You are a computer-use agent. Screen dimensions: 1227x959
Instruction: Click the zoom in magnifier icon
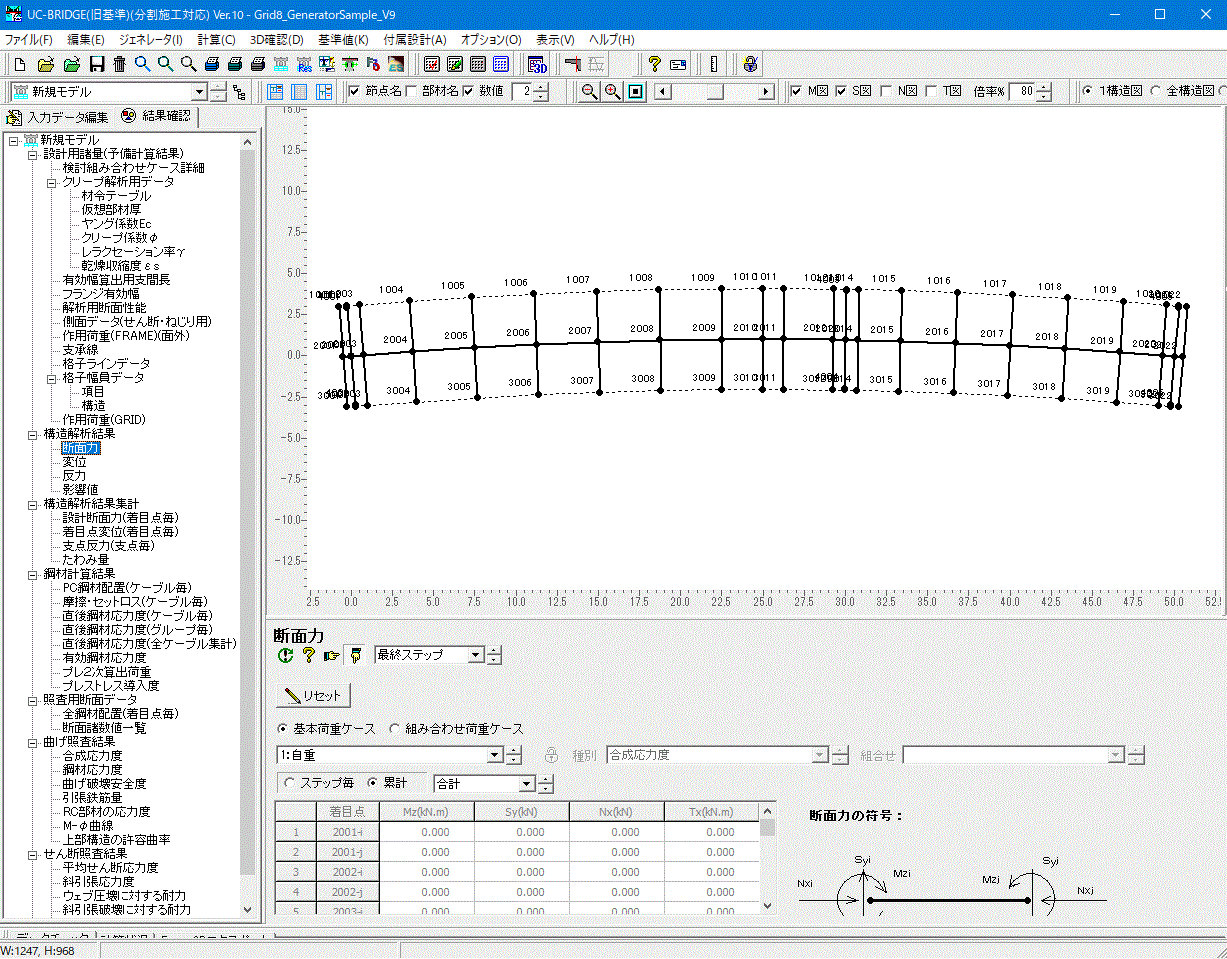click(612, 92)
